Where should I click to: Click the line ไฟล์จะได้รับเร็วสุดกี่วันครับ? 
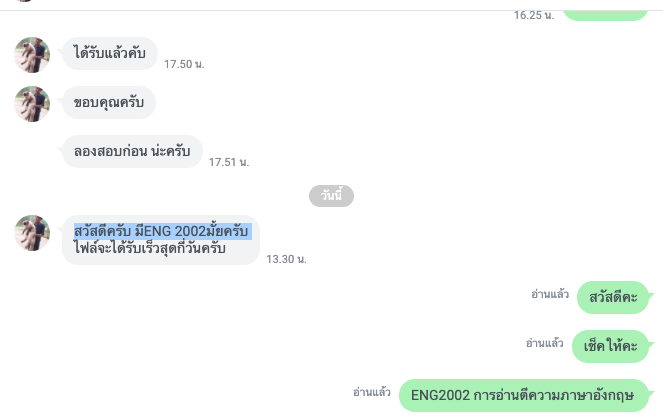pos(150,248)
